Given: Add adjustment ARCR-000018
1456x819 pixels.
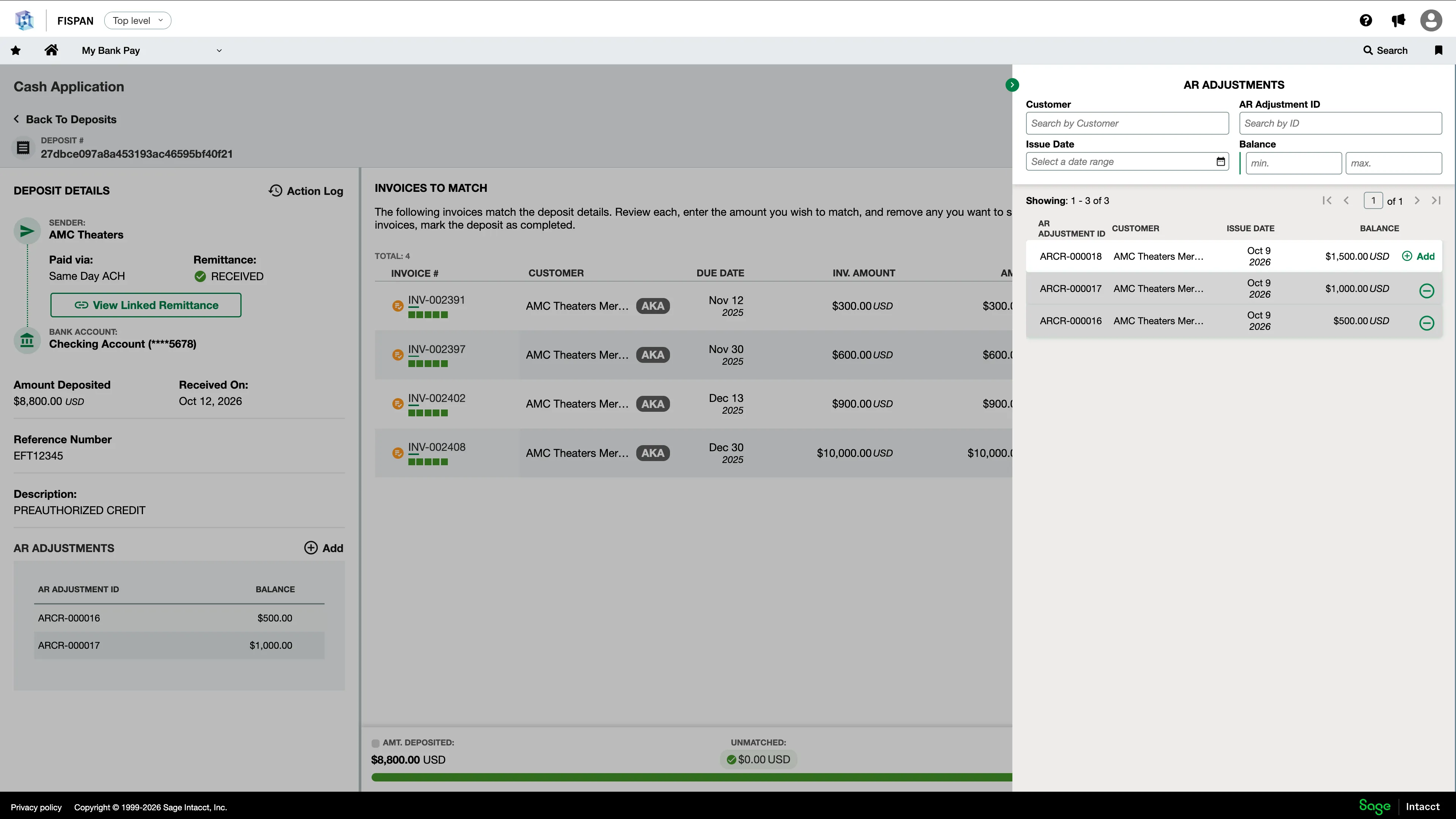Looking at the screenshot, I should [x=1418, y=256].
